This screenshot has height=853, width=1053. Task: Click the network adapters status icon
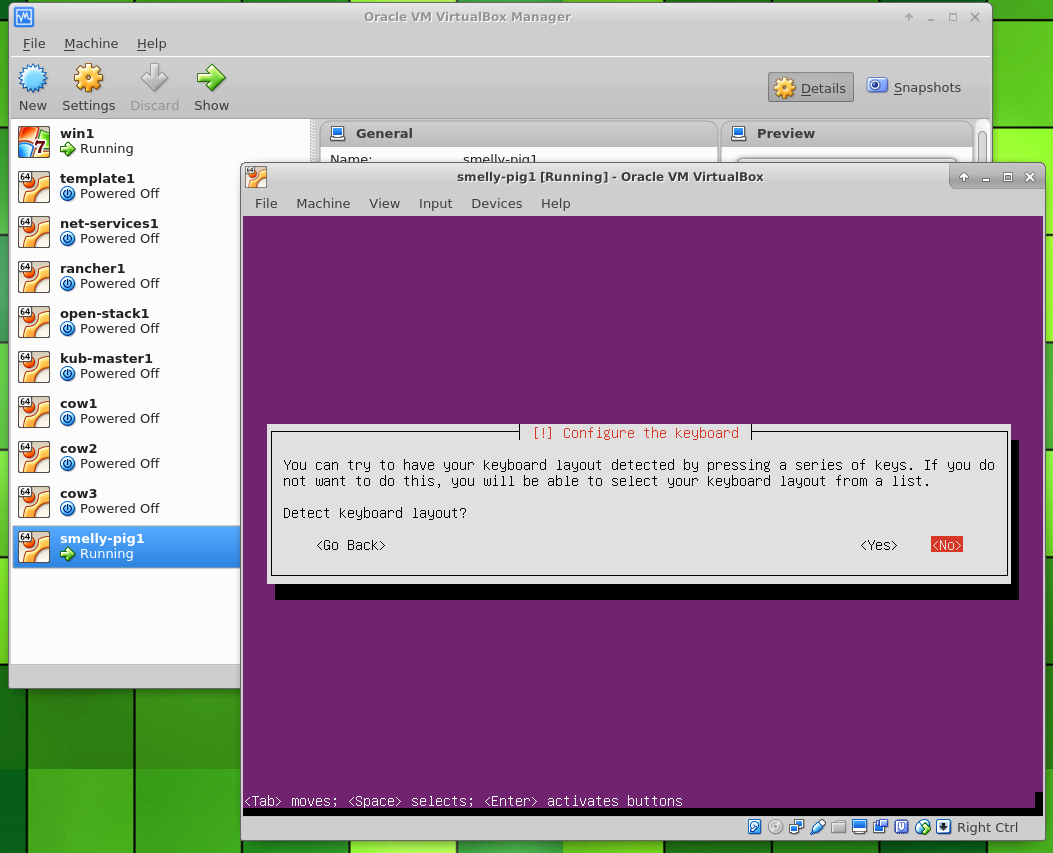[x=796, y=827]
